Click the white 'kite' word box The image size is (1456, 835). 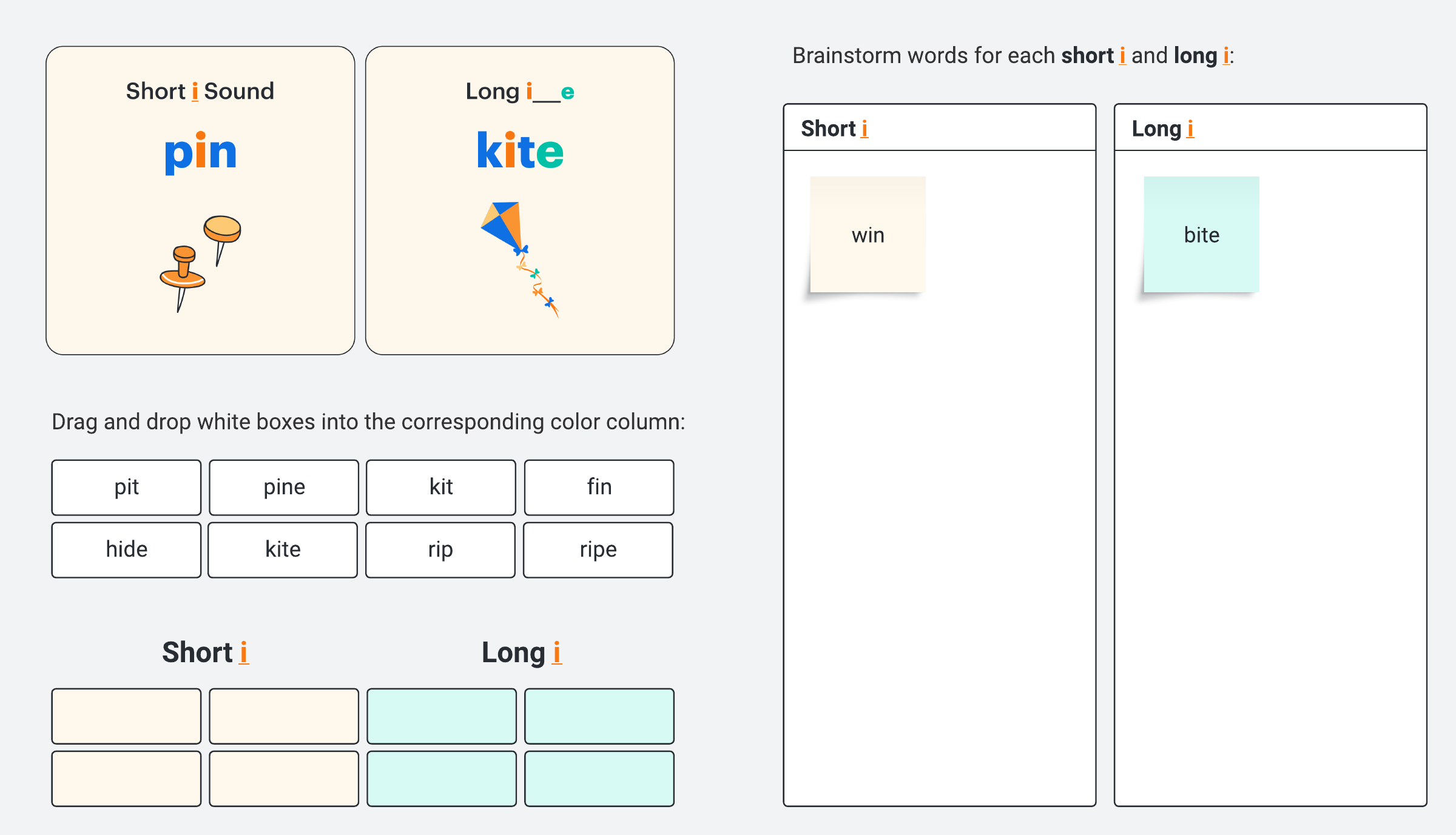pyautogui.click(x=283, y=550)
